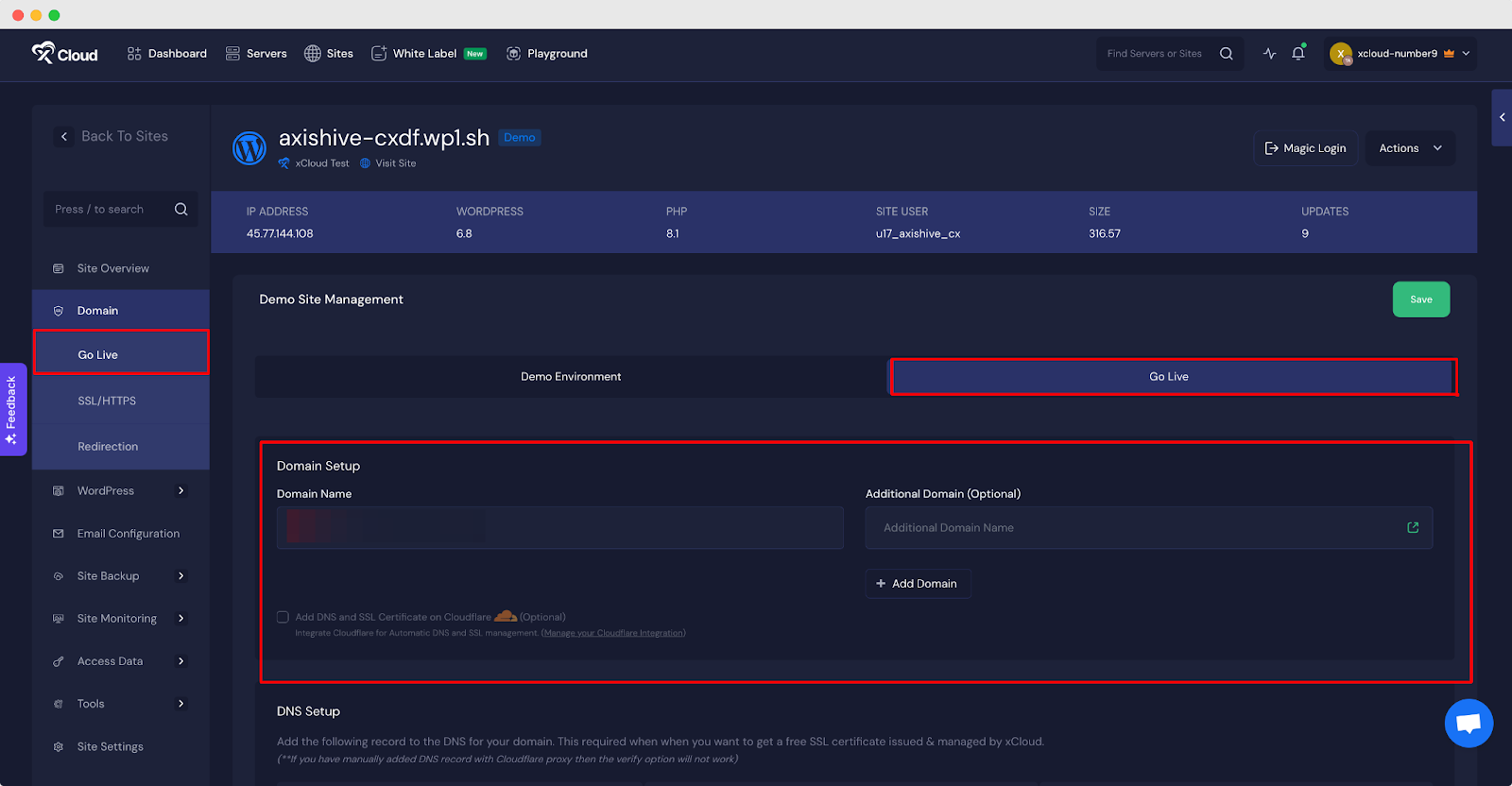This screenshot has height=786, width=1512.
Task: Open the Visit Site link
Action: point(388,163)
